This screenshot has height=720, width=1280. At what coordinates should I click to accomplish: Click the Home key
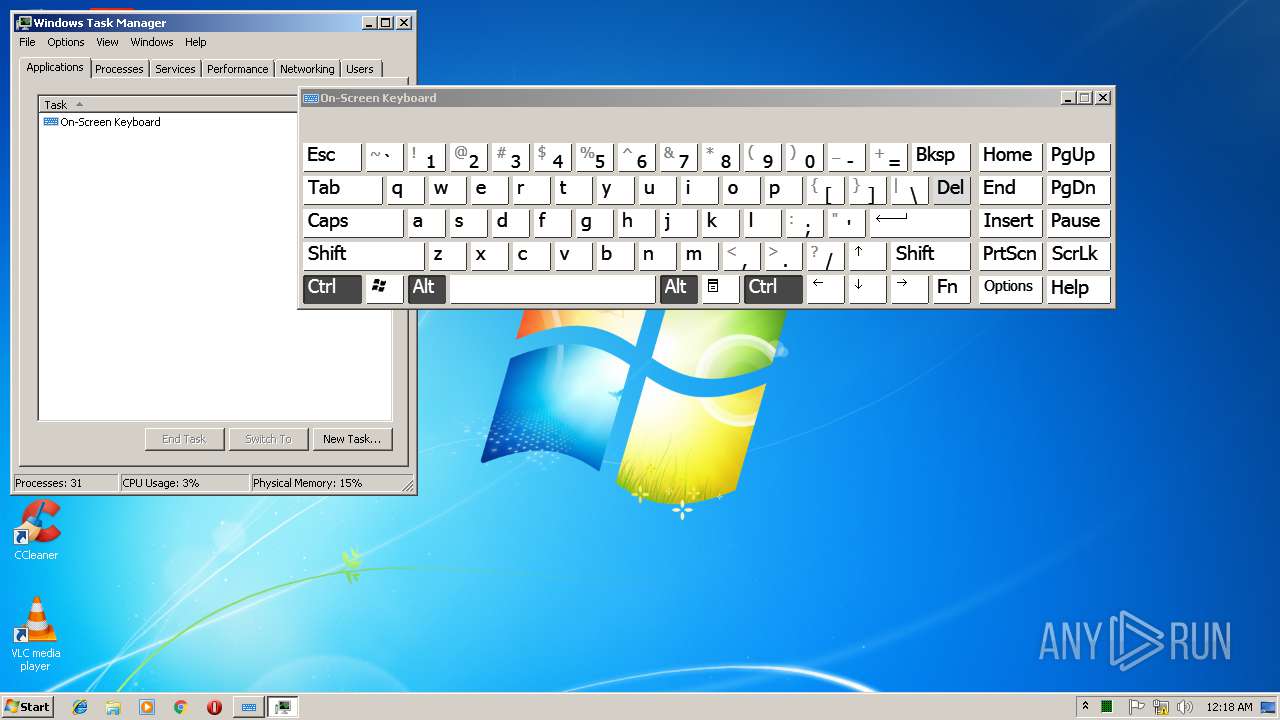point(1010,156)
